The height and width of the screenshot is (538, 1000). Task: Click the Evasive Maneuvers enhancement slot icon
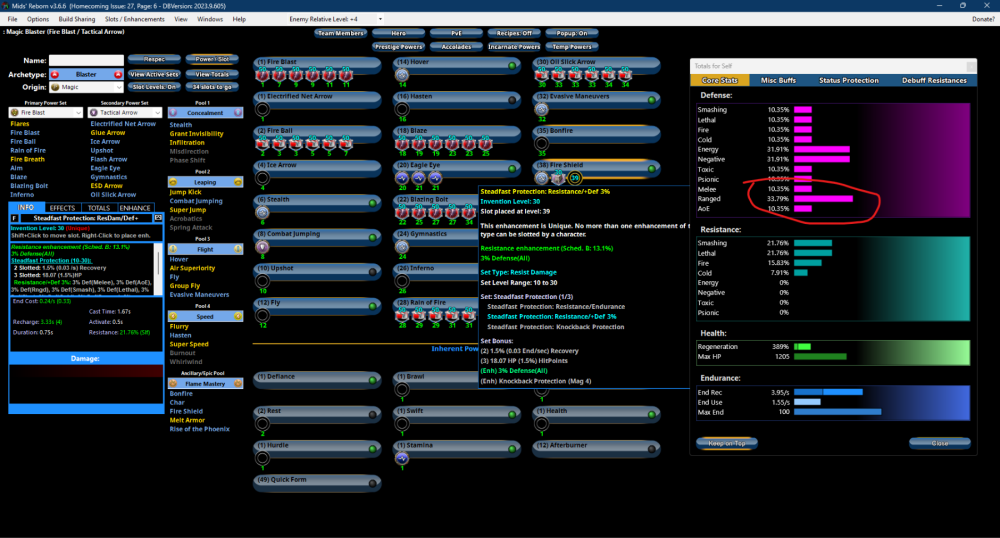pyautogui.click(x=542, y=108)
